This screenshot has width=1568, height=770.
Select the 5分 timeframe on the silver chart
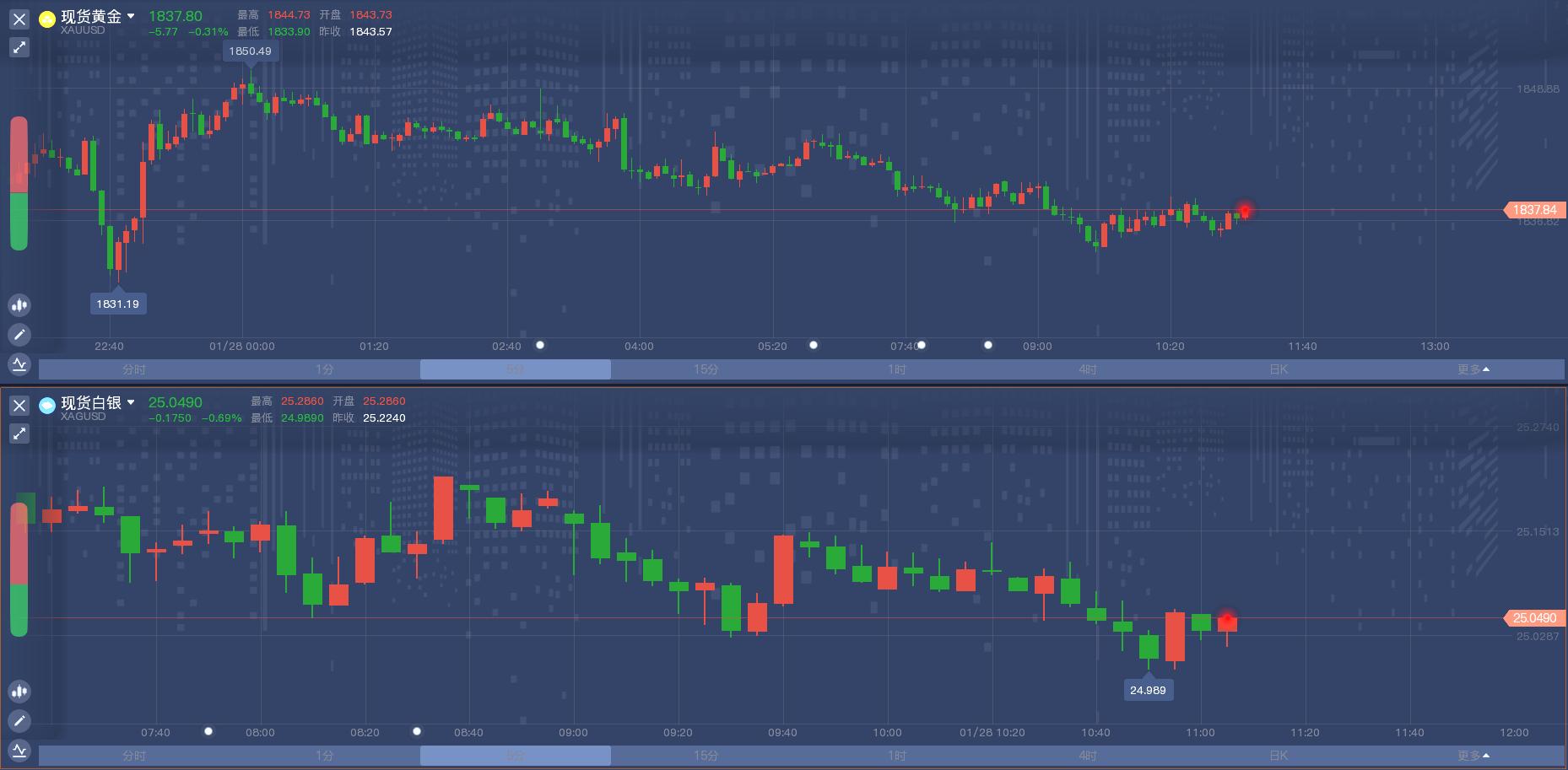pyautogui.click(x=516, y=756)
